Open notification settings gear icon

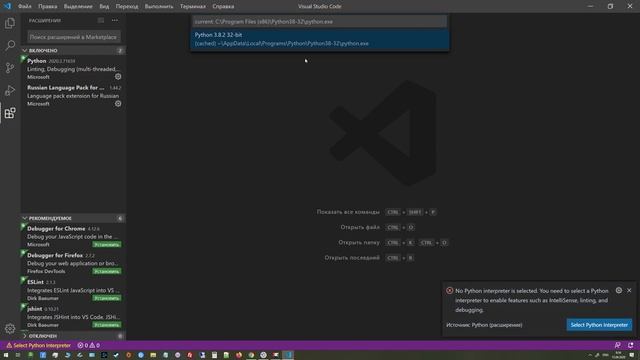(619, 290)
